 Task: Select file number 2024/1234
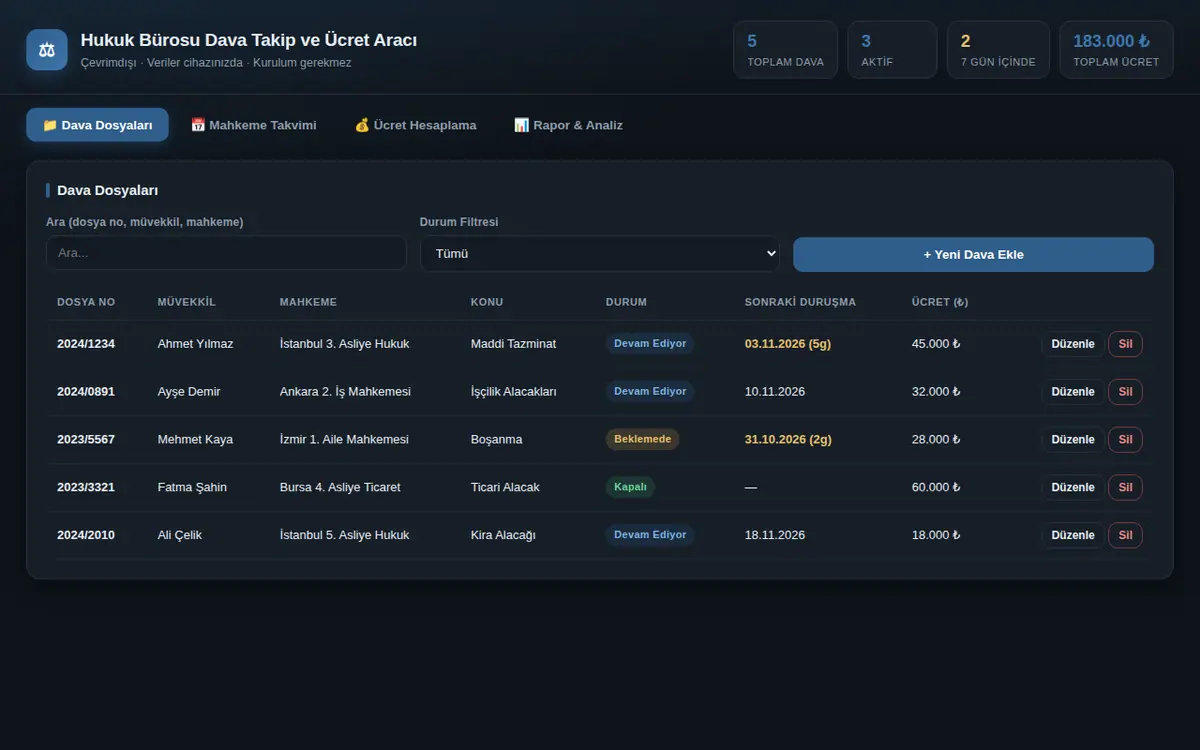[86, 344]
